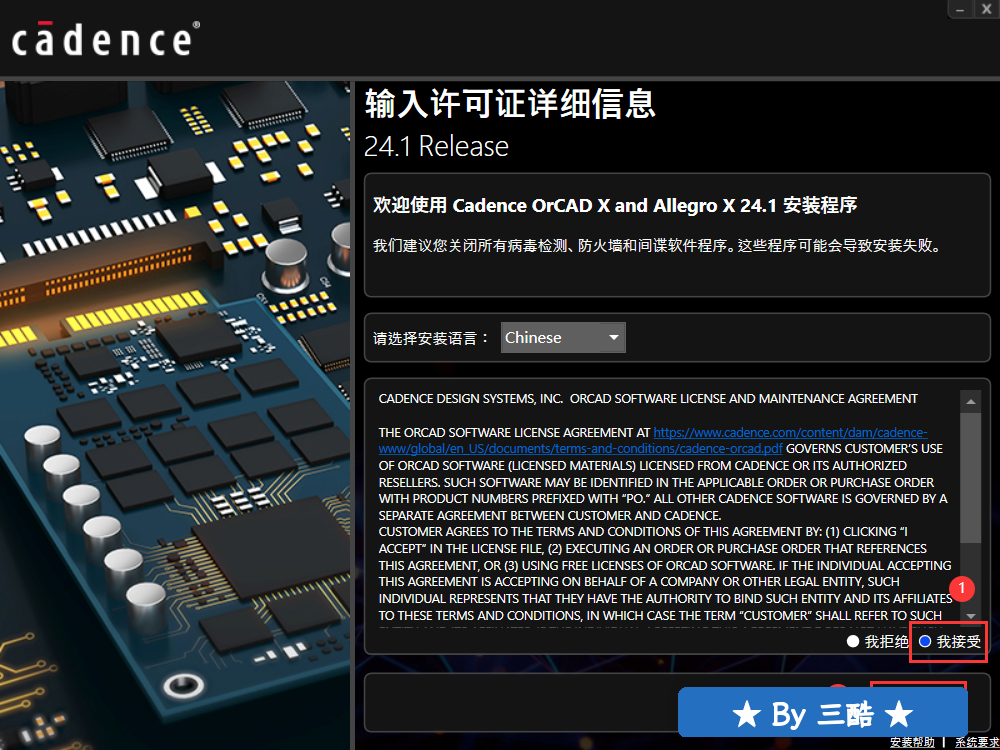Screen dimensions: 1000x750
Task: Click the cadence logo in header
Action: click(105, 38)
